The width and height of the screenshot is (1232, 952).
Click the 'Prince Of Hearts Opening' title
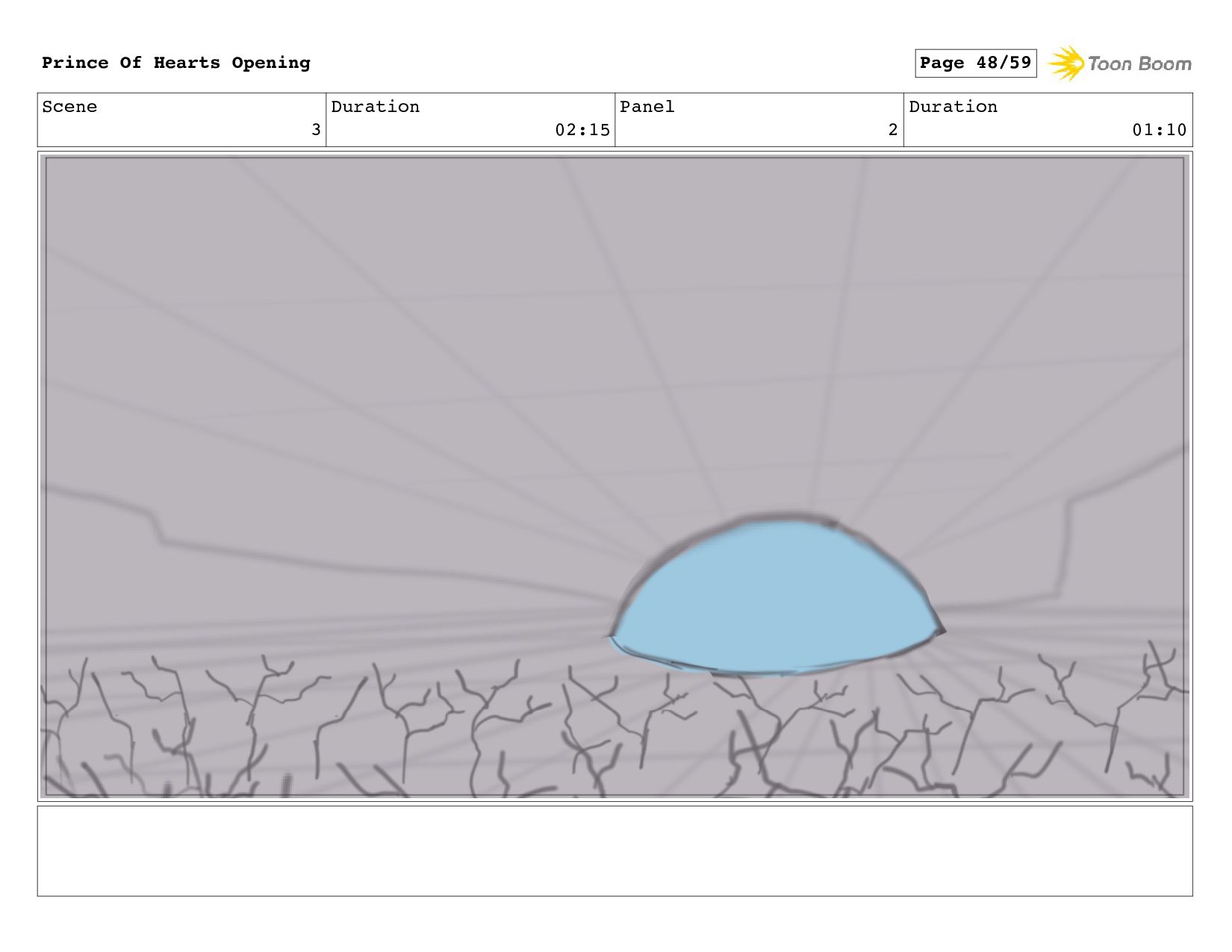point(176,63)
